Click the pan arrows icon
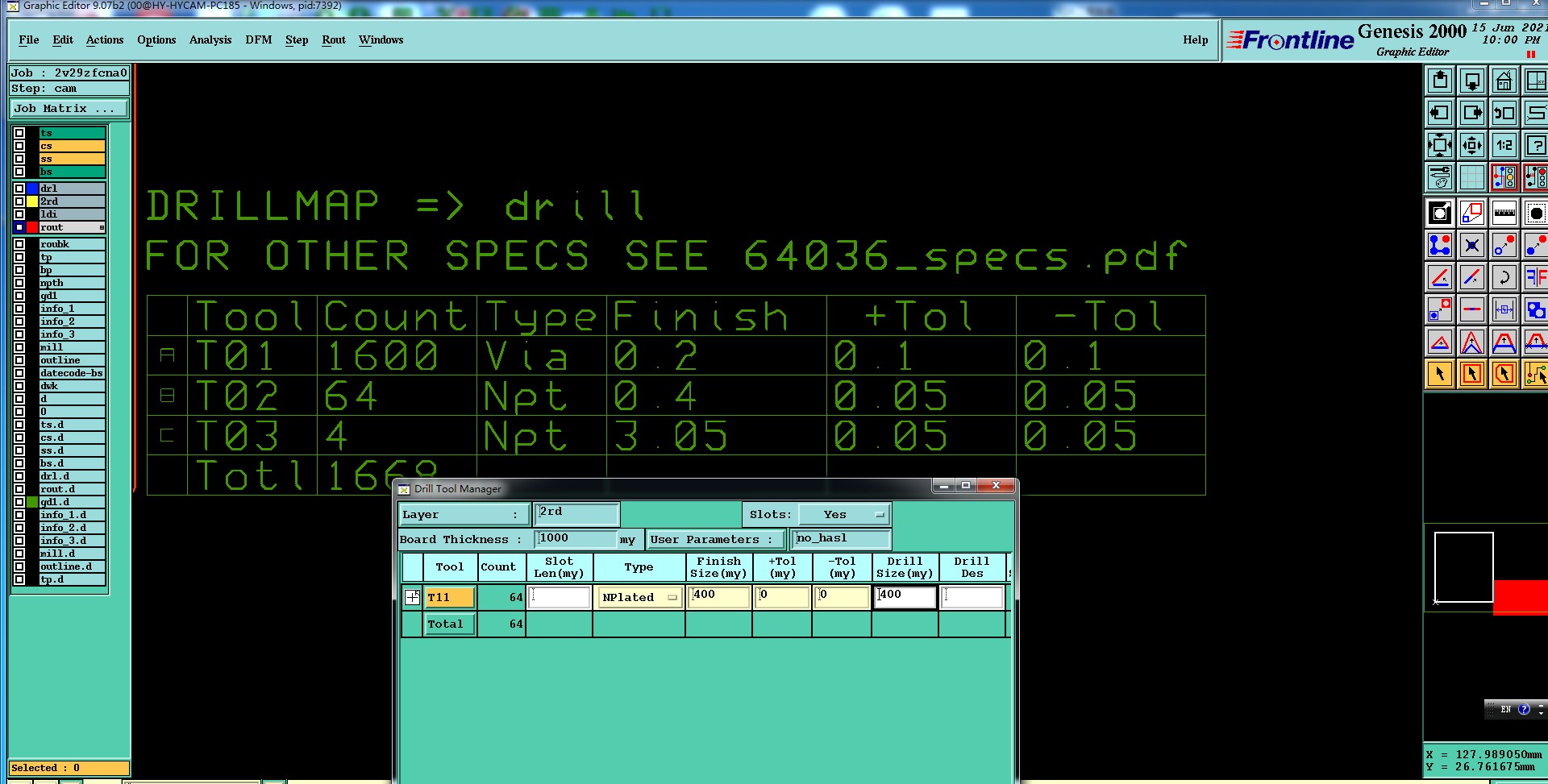Screen dimensions: 1548x784 (1471, 146)
